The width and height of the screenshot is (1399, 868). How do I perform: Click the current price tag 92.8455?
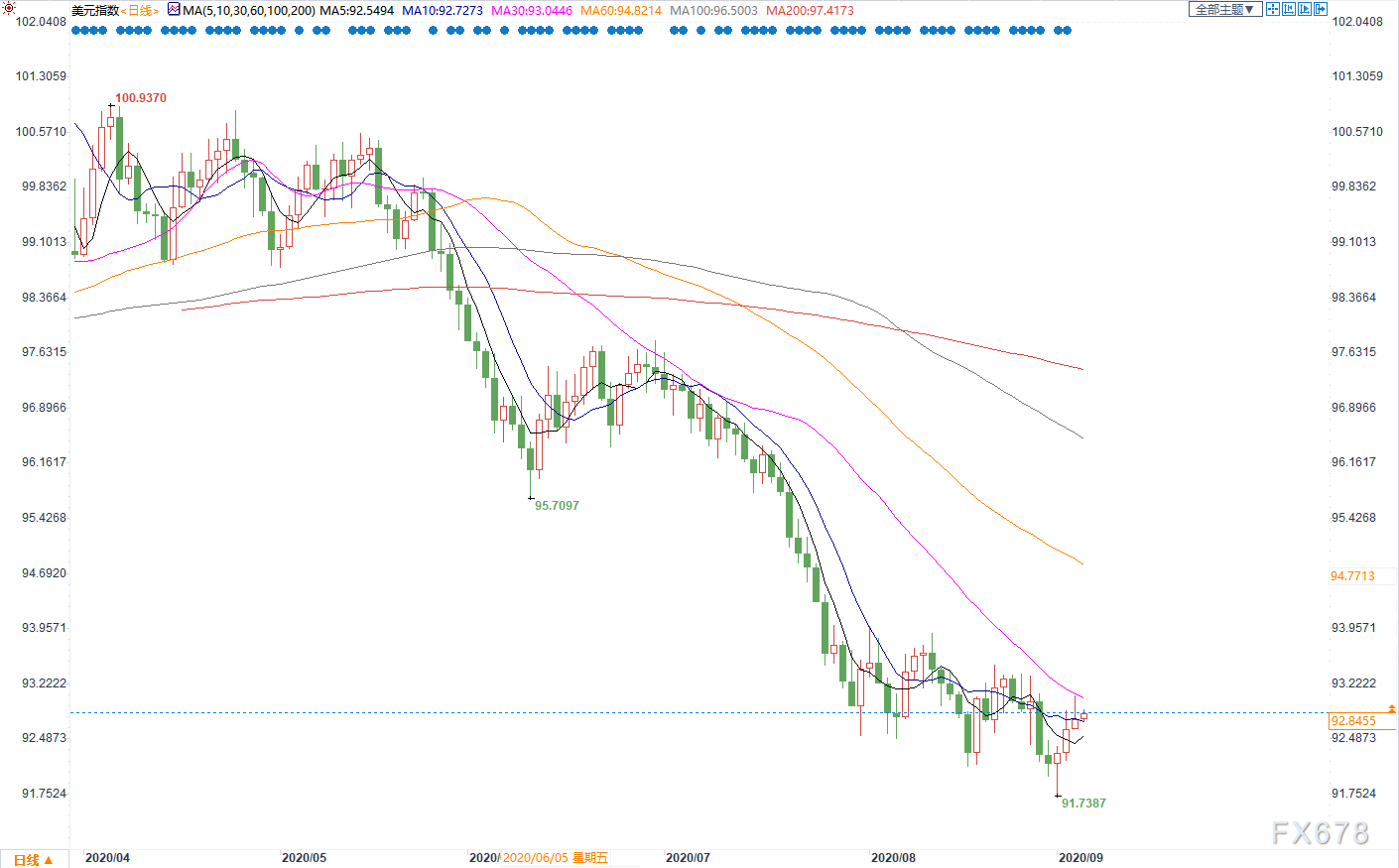1353,721
